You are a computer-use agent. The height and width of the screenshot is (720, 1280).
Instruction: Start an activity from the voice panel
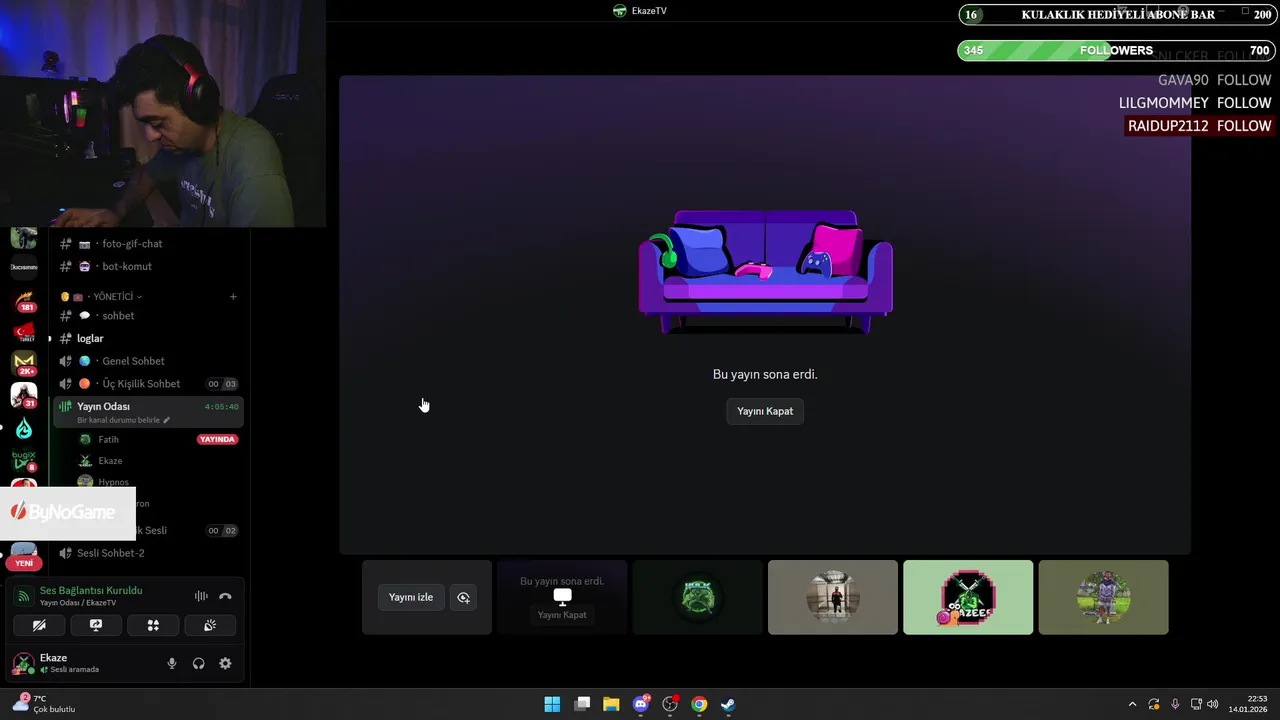click(153, 625)
